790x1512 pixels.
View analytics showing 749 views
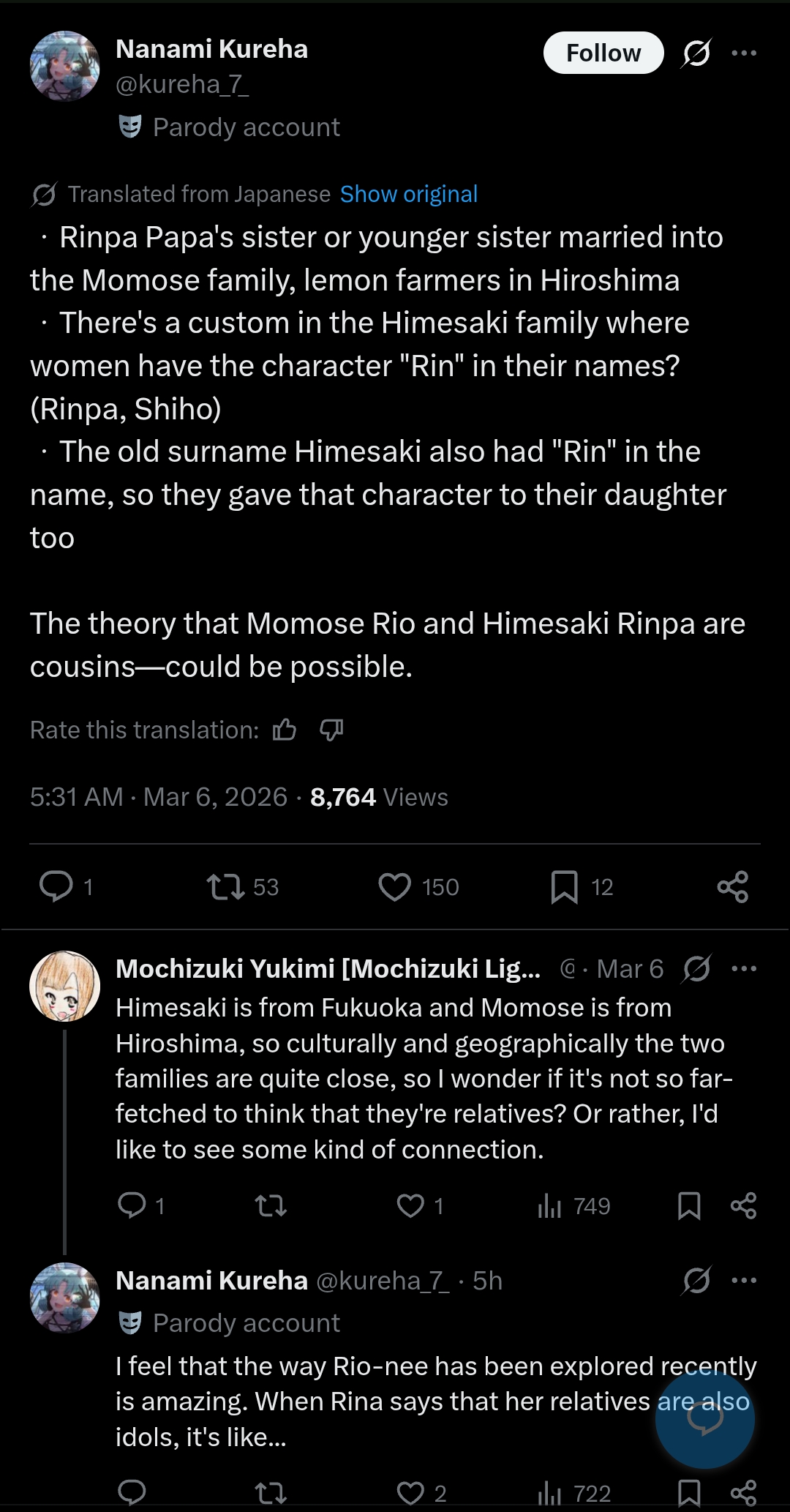pyautogui.click(x=573, y=1205)
